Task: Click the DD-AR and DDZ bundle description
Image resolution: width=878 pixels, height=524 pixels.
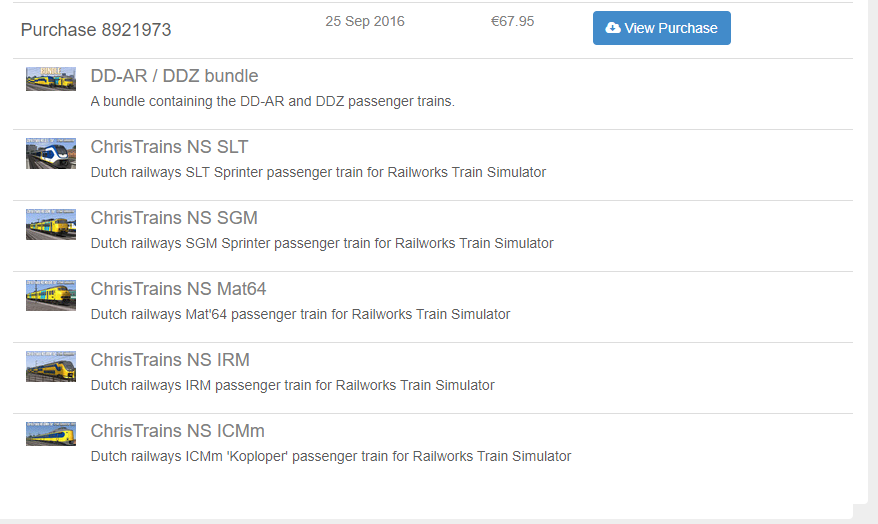Action: tap(272, 101)
